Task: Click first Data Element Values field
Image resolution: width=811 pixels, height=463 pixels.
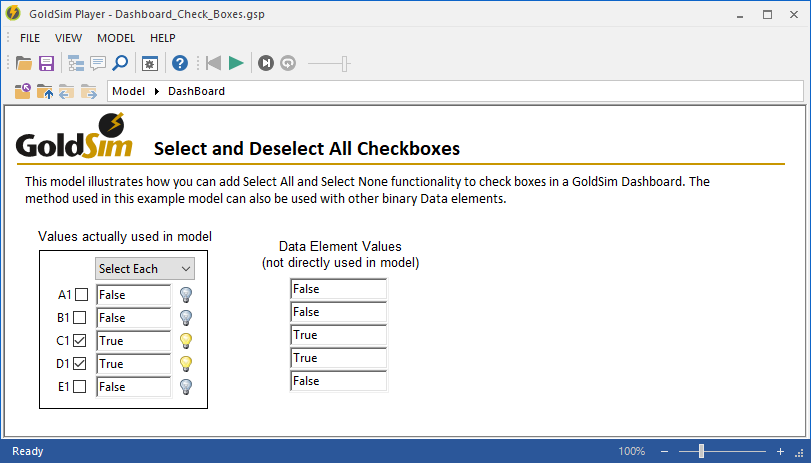Action: pyautogui.click(x=338, y=289)
